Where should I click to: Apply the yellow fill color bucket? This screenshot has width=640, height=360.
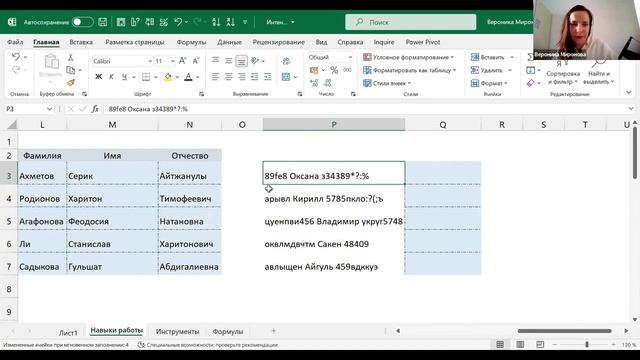(168, 77)
